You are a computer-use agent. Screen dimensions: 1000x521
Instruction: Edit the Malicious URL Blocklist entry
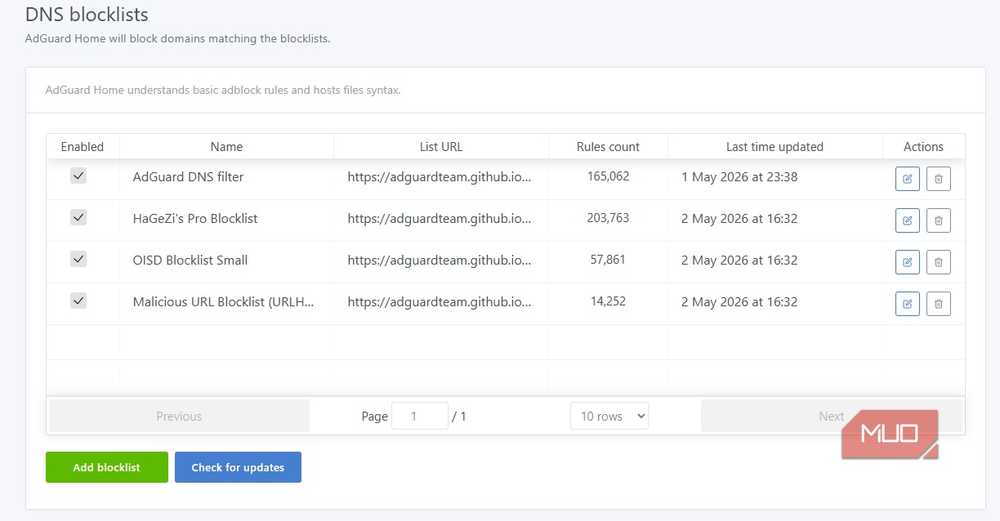pyautogui.click(x=907, y=304)
